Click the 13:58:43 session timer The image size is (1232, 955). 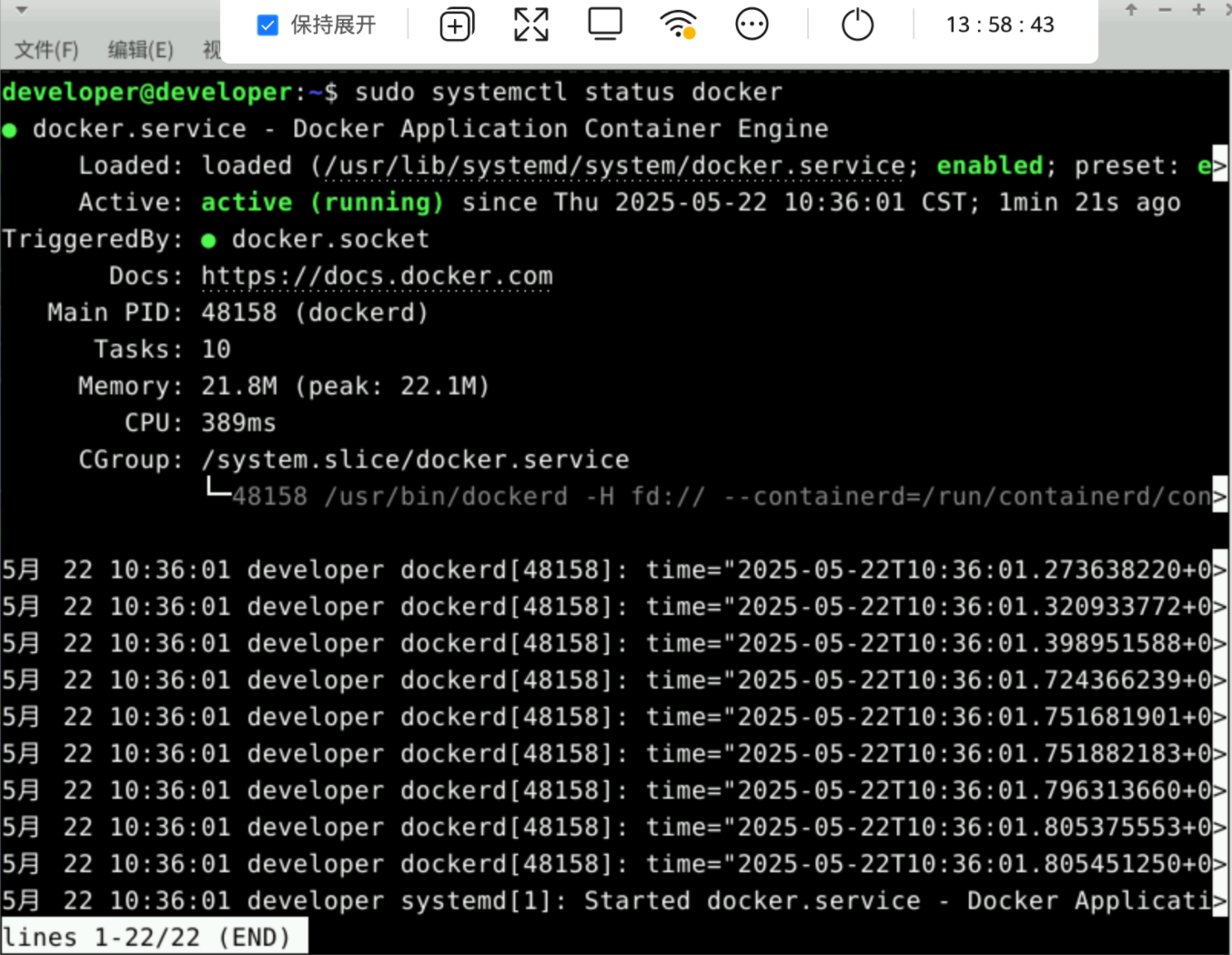pos(1000,25)
